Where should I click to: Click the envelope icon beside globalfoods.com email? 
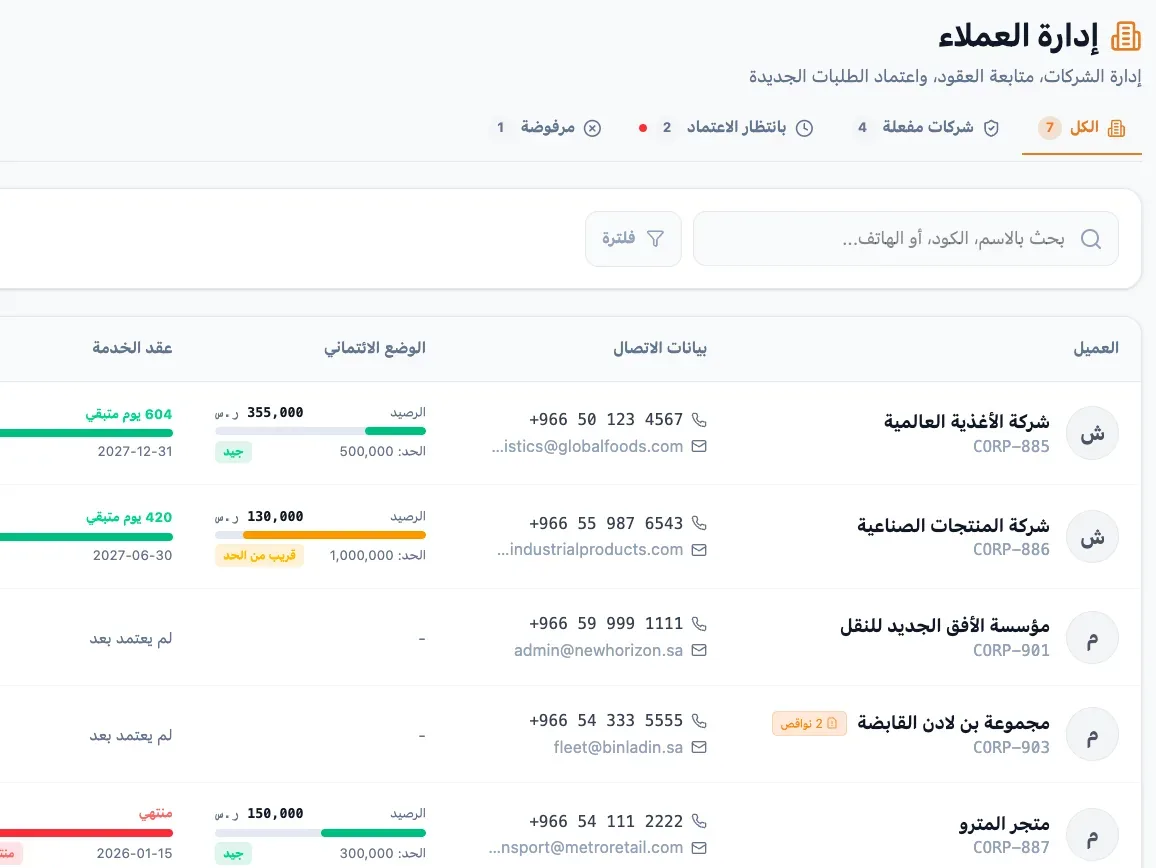pyautogui.click(x=699, y=446)
